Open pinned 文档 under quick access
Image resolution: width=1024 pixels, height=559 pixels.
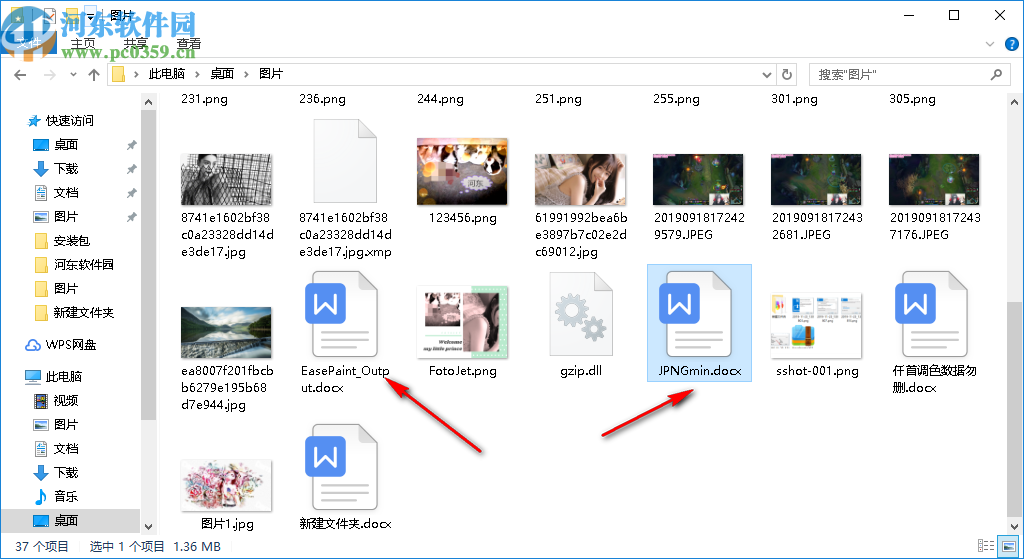coord(66,193)
